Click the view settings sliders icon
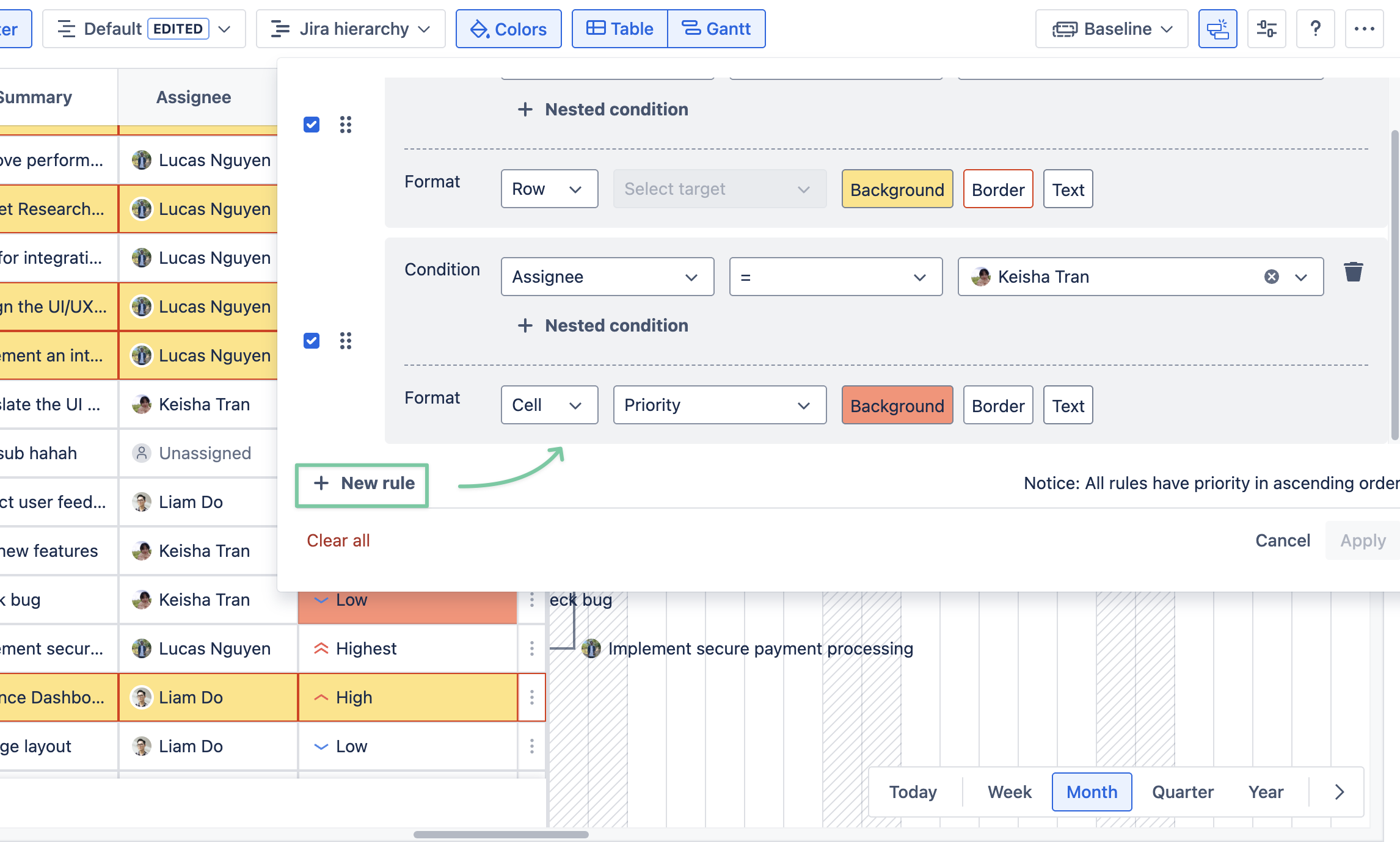This screenshot has width=1400, height=842. pos(1266,29)
